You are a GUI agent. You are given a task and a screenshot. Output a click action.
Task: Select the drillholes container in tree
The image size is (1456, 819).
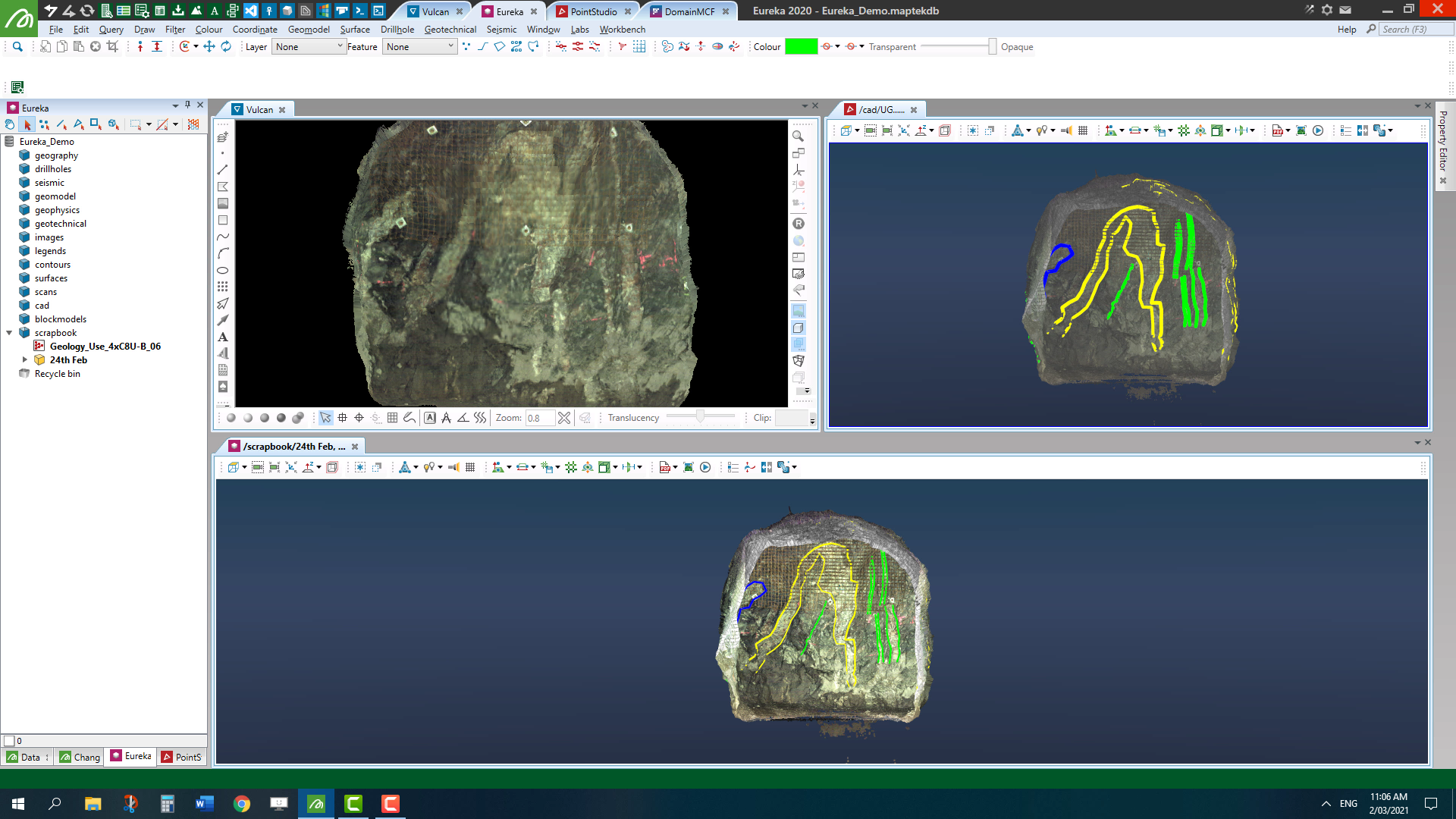53,169
